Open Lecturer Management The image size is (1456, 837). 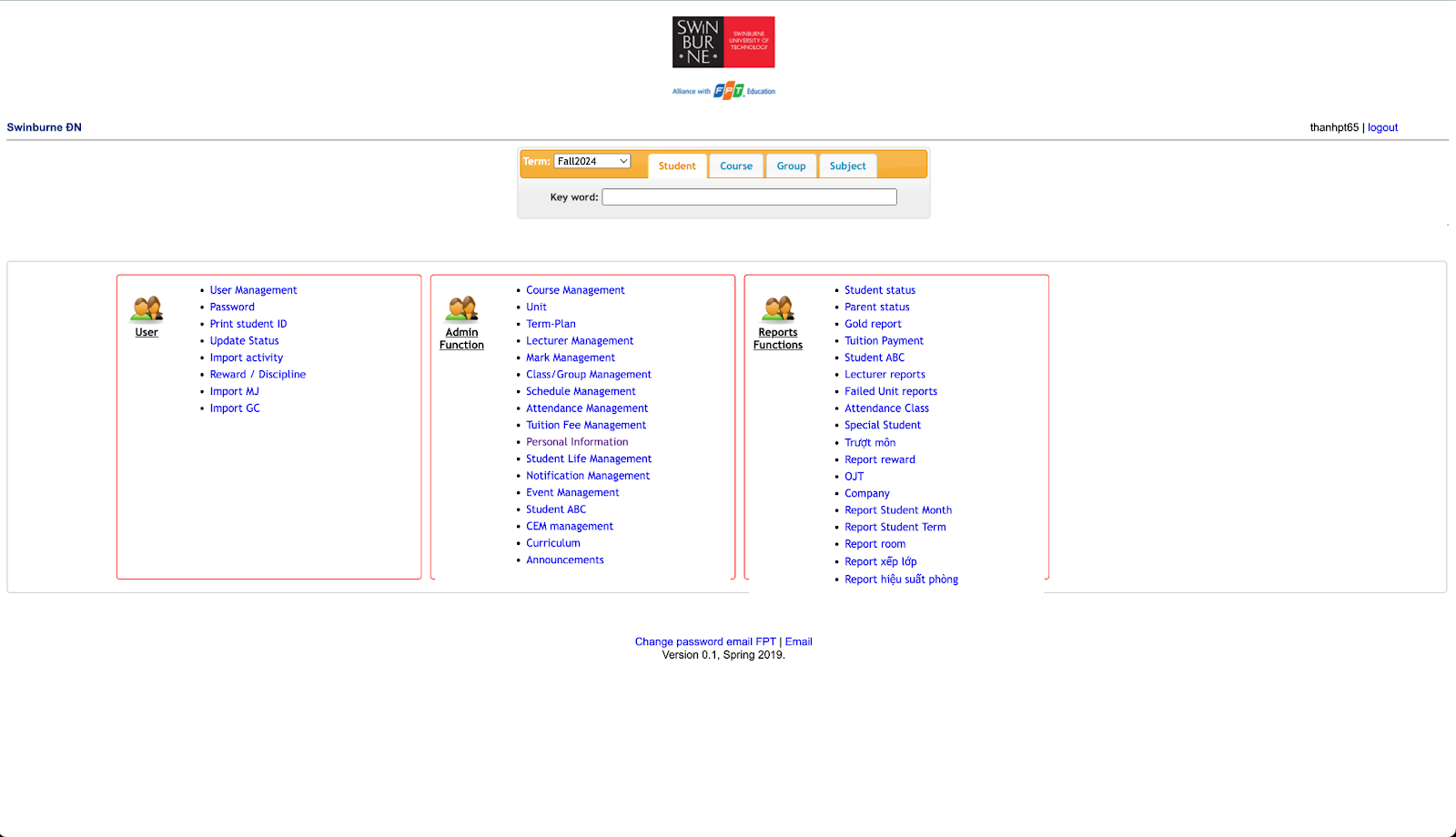coord(580,340)
